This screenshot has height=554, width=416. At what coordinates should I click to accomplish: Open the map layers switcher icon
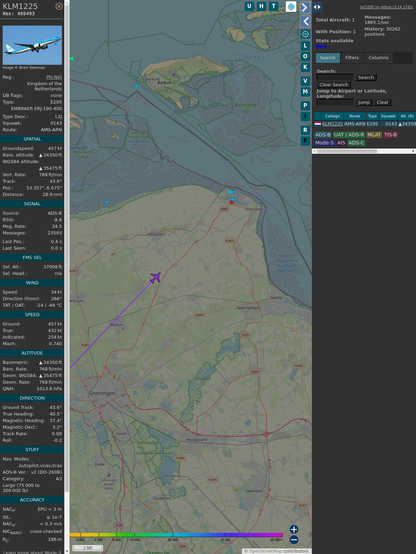[291, 6]
